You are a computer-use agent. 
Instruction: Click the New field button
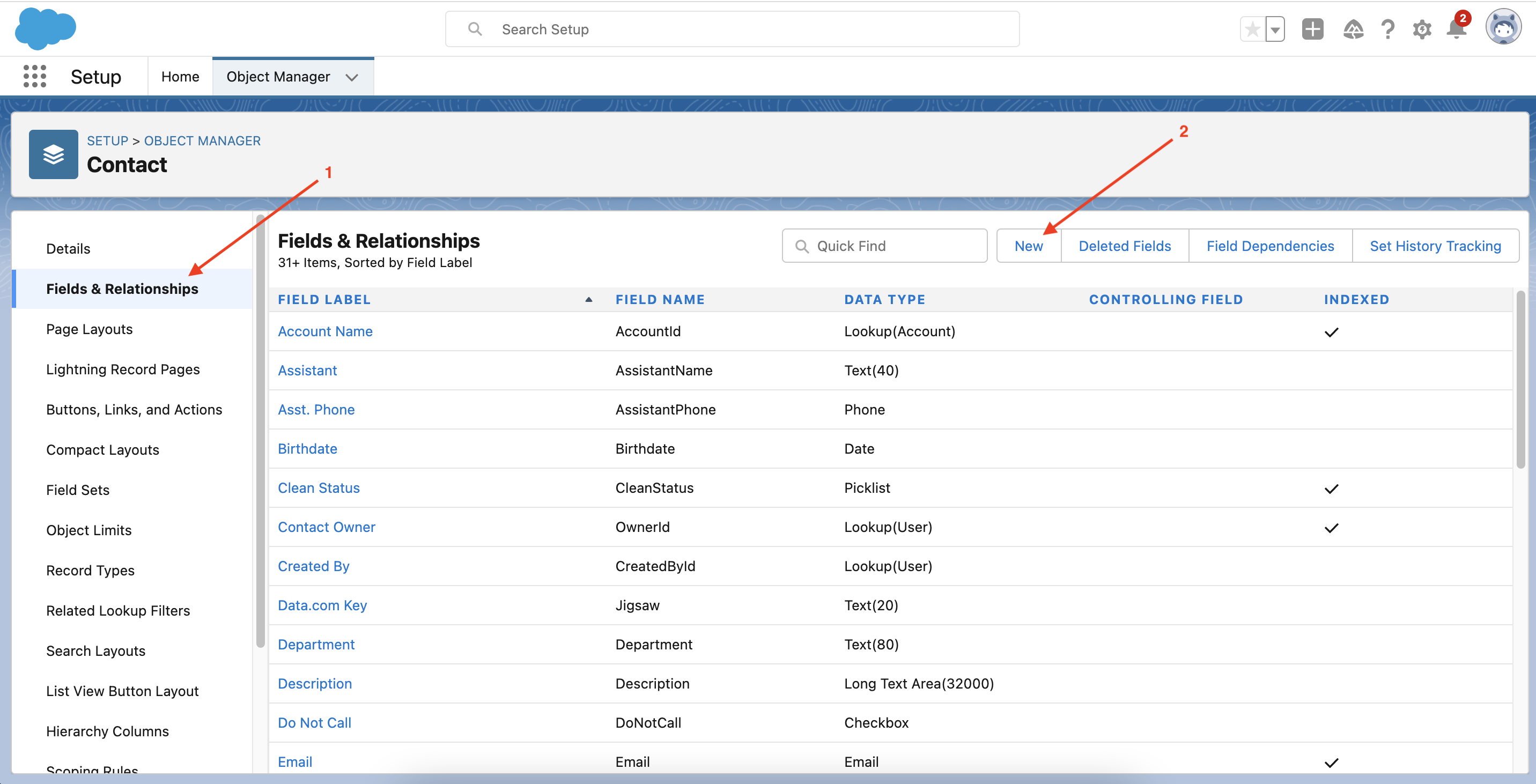click(x=1029, y=246)
